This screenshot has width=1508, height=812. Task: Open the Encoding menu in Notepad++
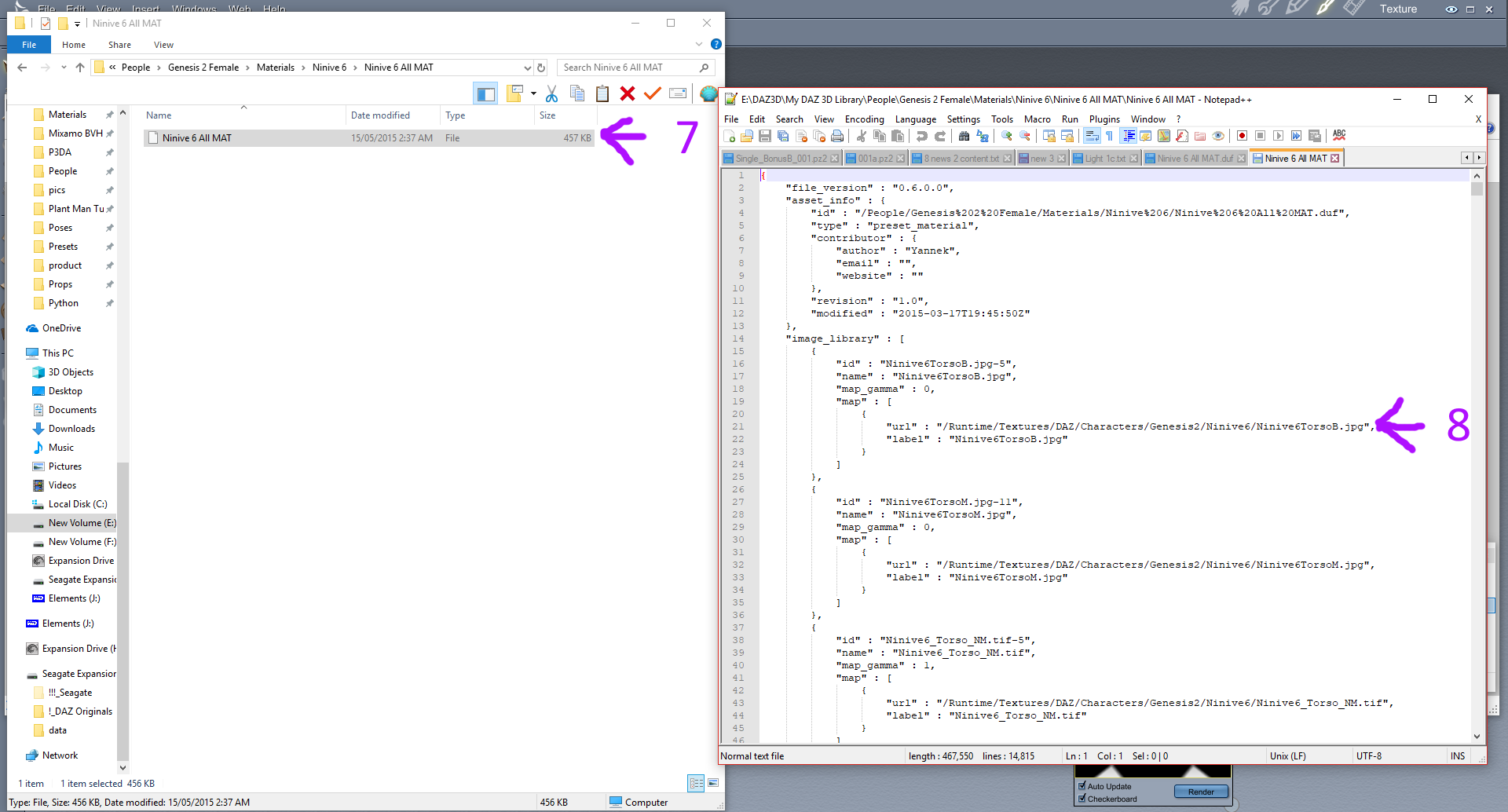(x=864, y=119)
